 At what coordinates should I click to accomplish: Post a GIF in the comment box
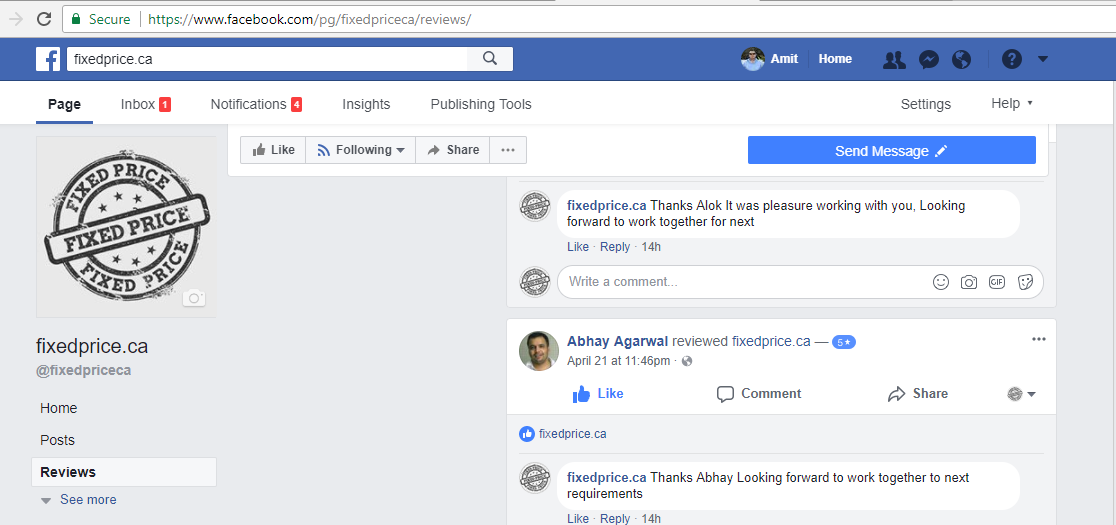tap(996, 282)
